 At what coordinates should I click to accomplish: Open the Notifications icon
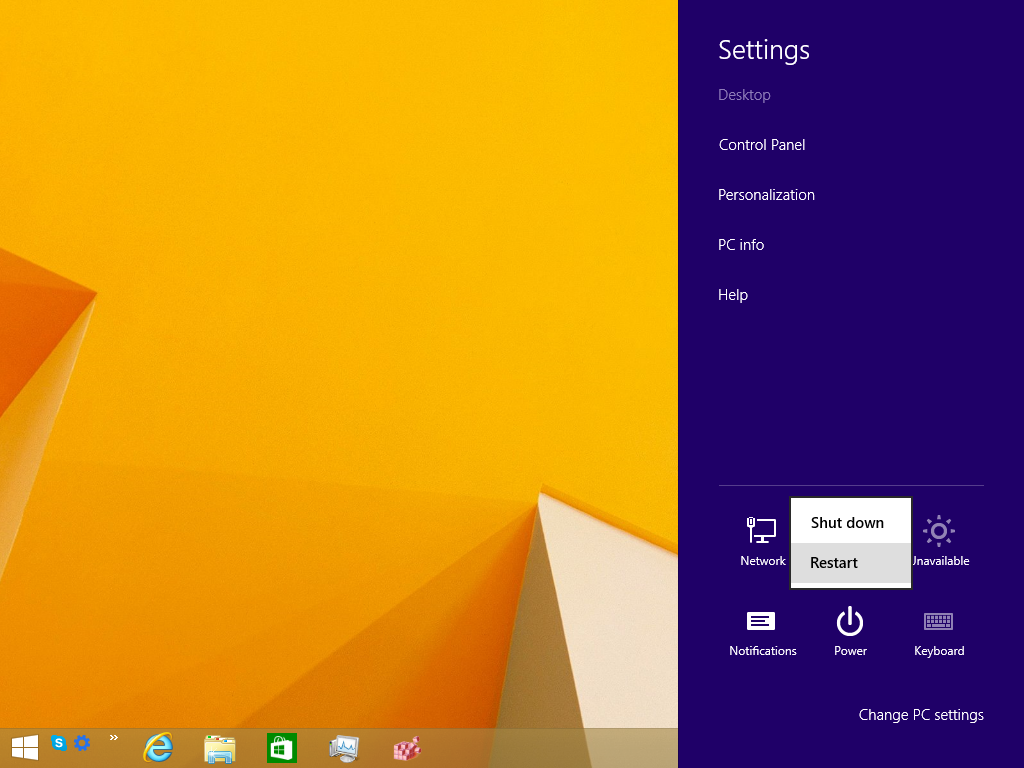point(762,631)
